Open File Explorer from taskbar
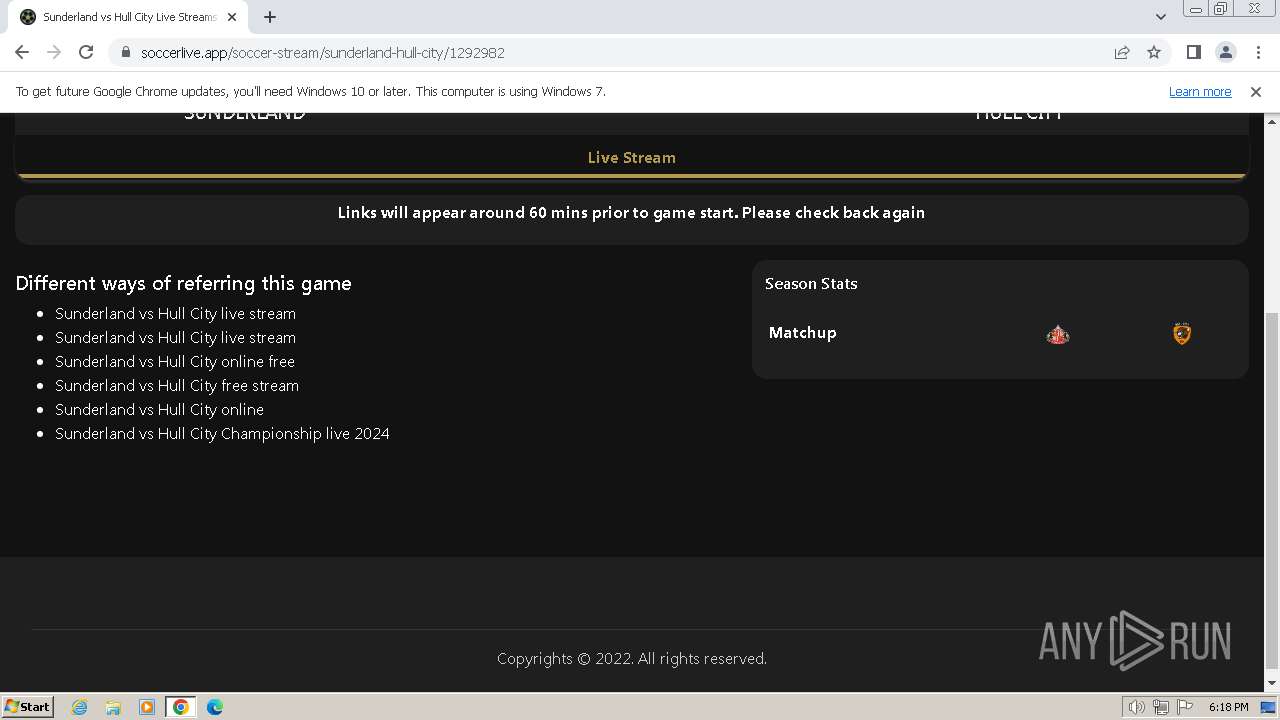Screen dimensions: 1280x720 pyautogui.click(x=113, y=707)
